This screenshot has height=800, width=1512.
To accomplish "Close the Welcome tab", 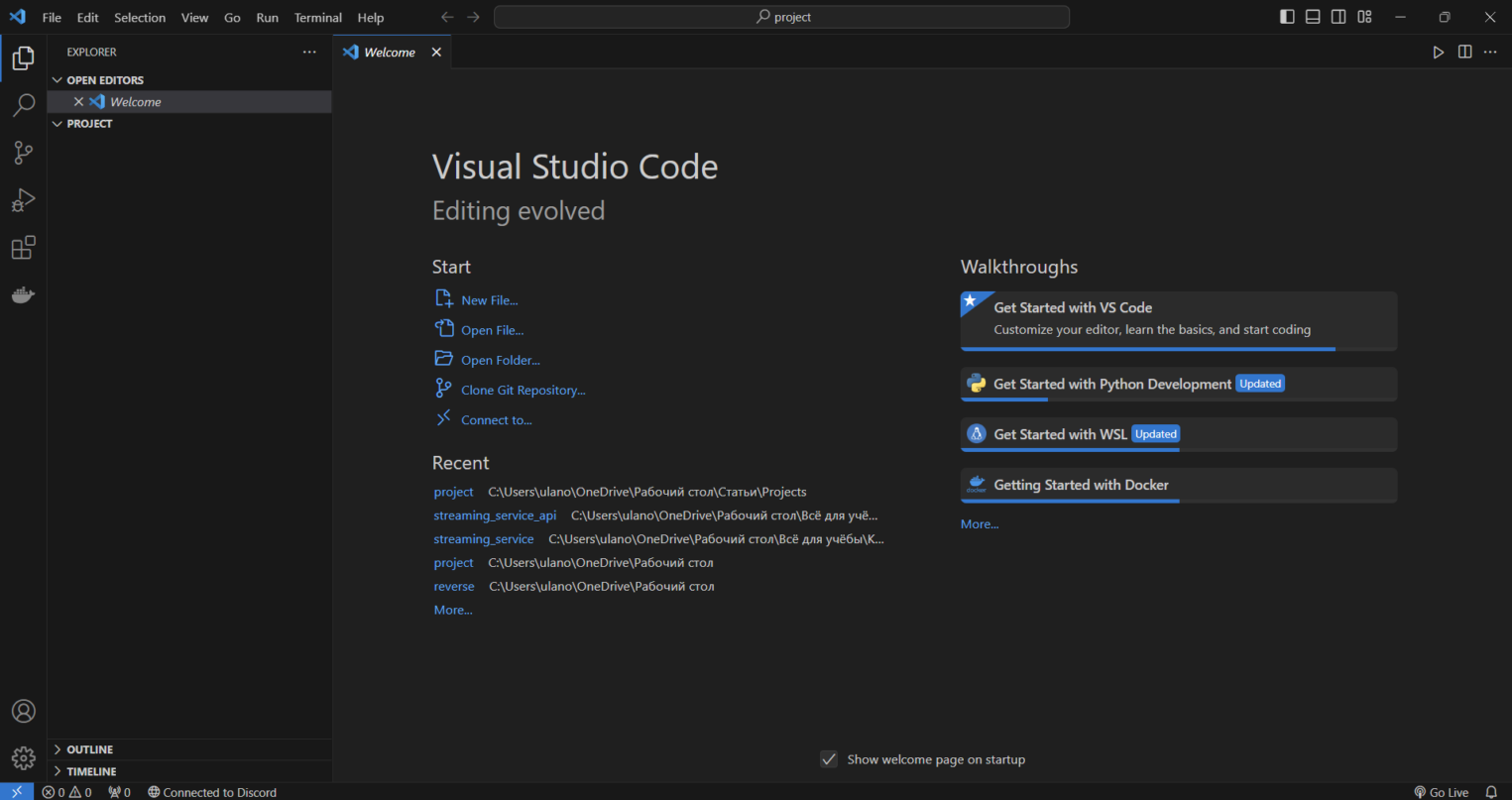I will pos(436,53).
